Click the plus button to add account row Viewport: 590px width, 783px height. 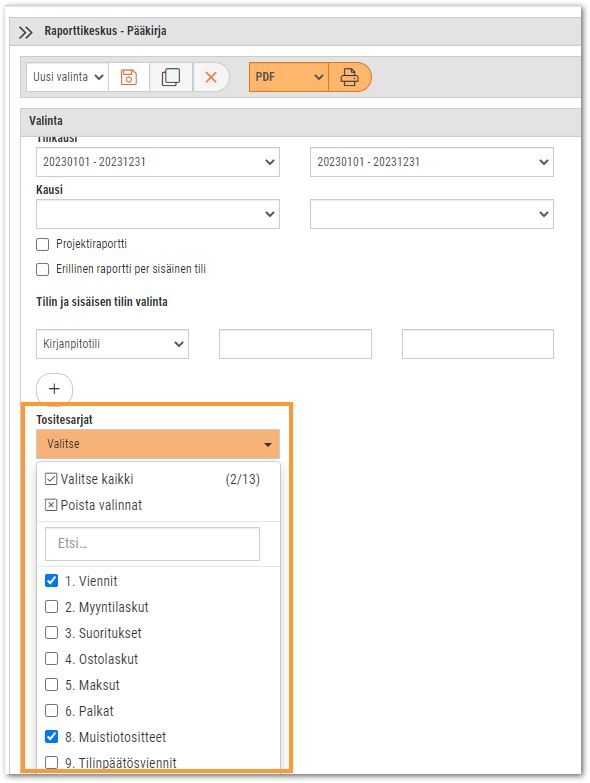(x=54, y=389)
